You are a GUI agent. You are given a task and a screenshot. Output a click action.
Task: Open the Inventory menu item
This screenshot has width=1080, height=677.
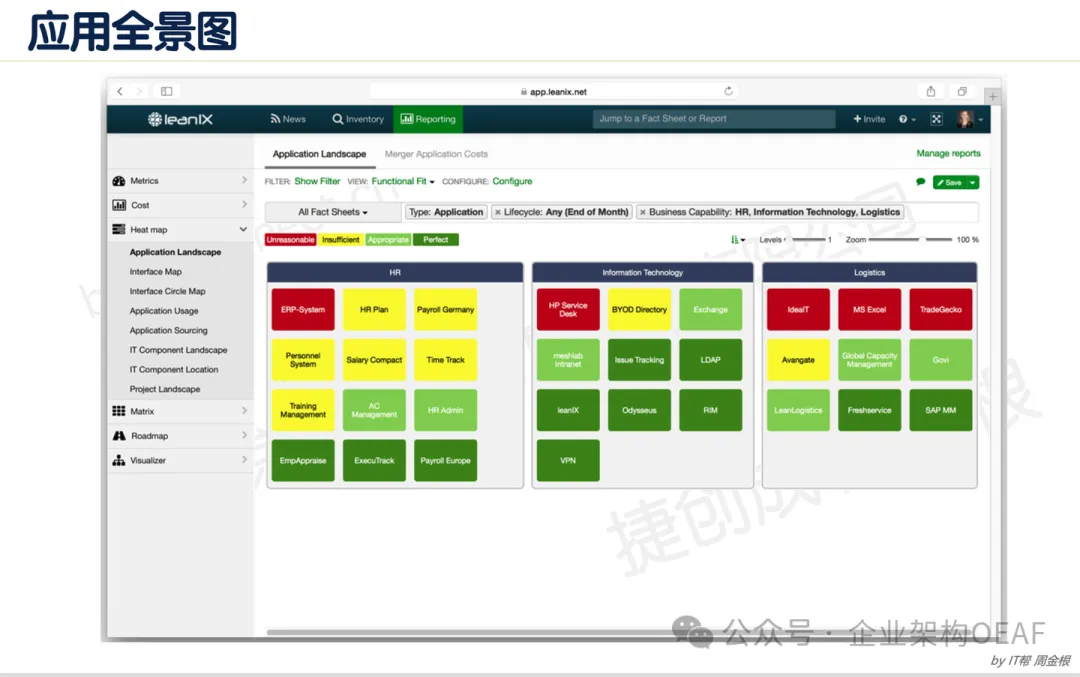click(358, 119)
